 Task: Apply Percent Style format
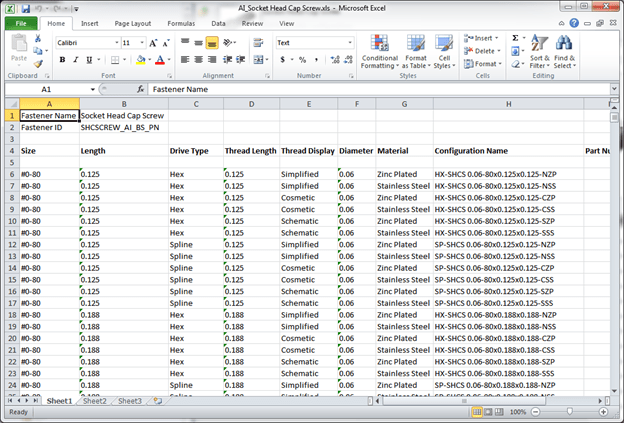pos(302,60)
